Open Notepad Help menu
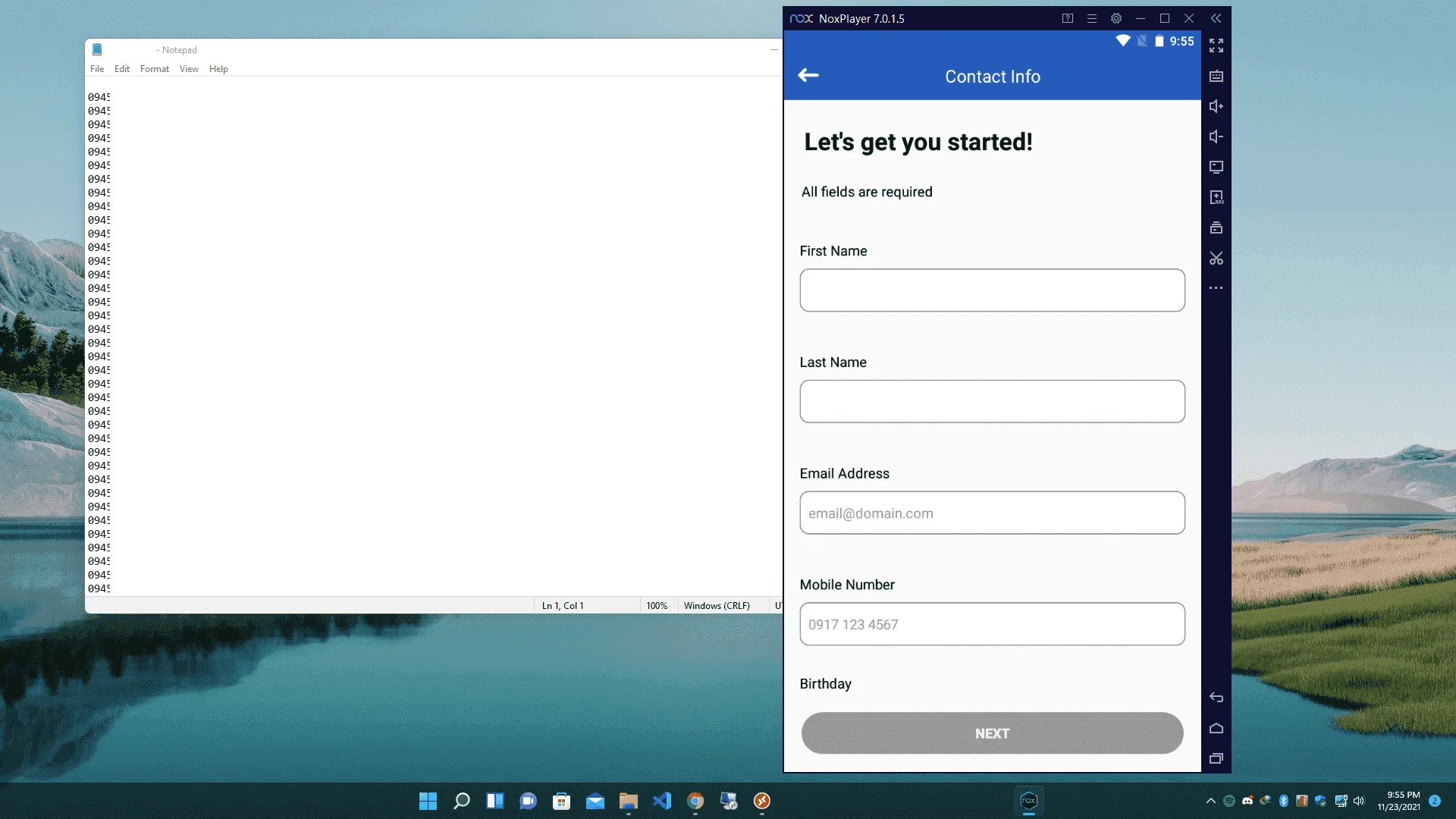The height and width of the screenshot is (819, 1456). click(x=218, y=69)
